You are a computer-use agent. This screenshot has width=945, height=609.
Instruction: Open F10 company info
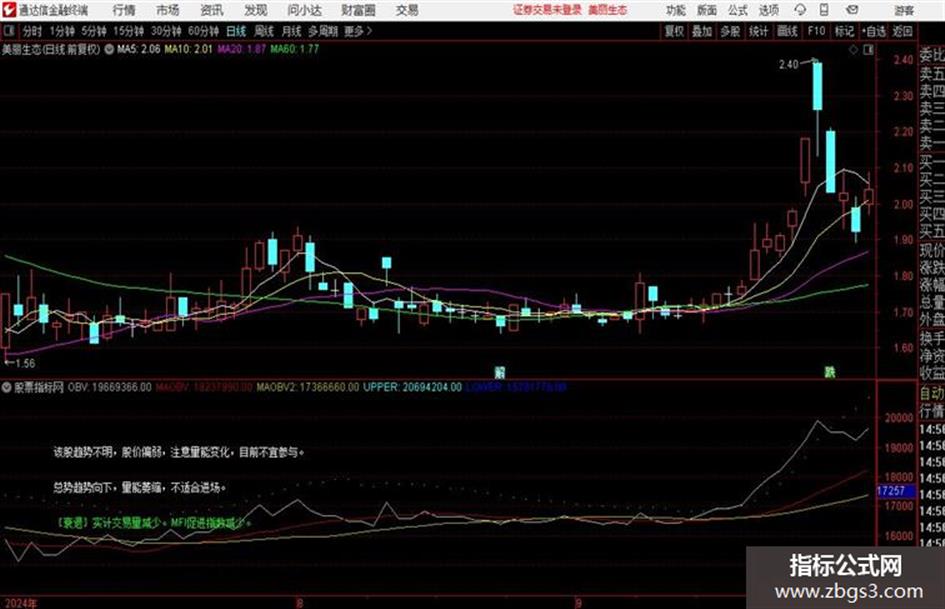point(816,31)
